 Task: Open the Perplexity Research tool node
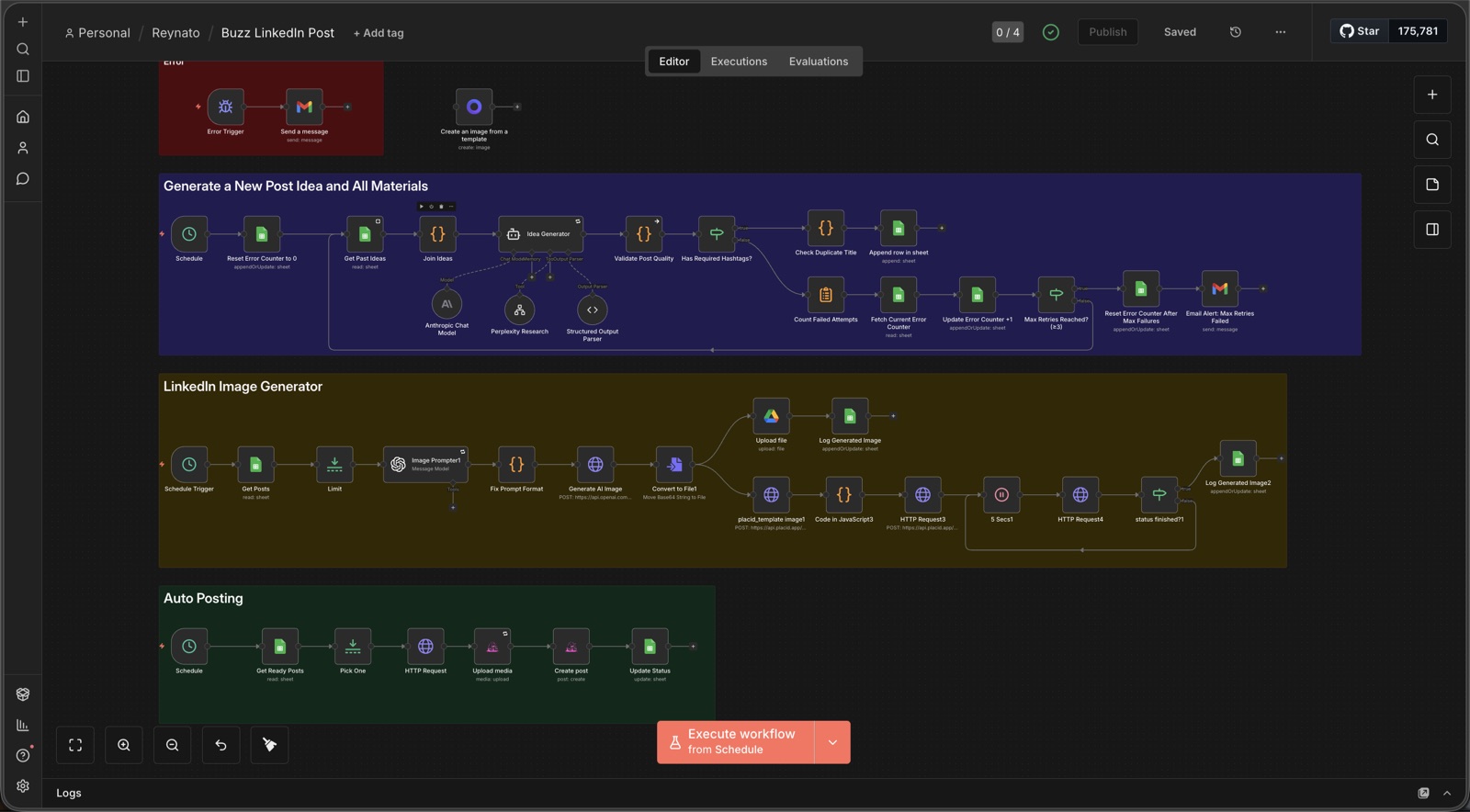(x=519, y=310)
